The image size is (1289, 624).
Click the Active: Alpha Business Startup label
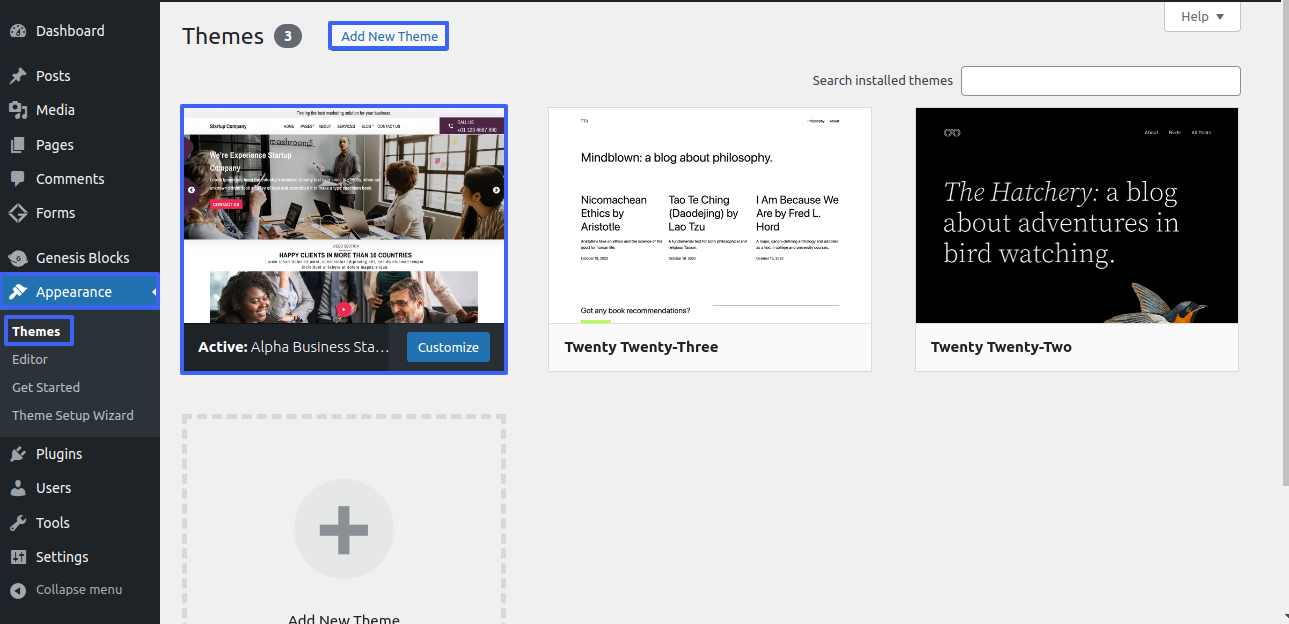pyautogui.click(x=294, y=347)
